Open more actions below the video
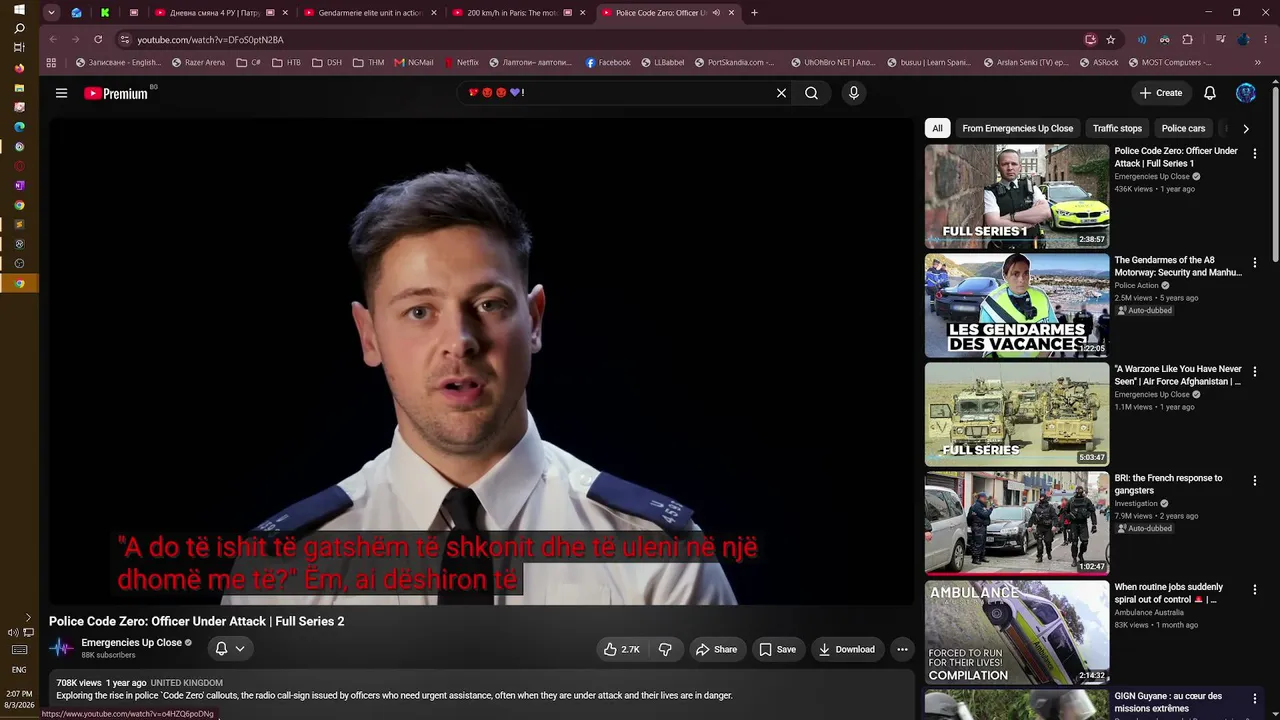 coord(902,649)
